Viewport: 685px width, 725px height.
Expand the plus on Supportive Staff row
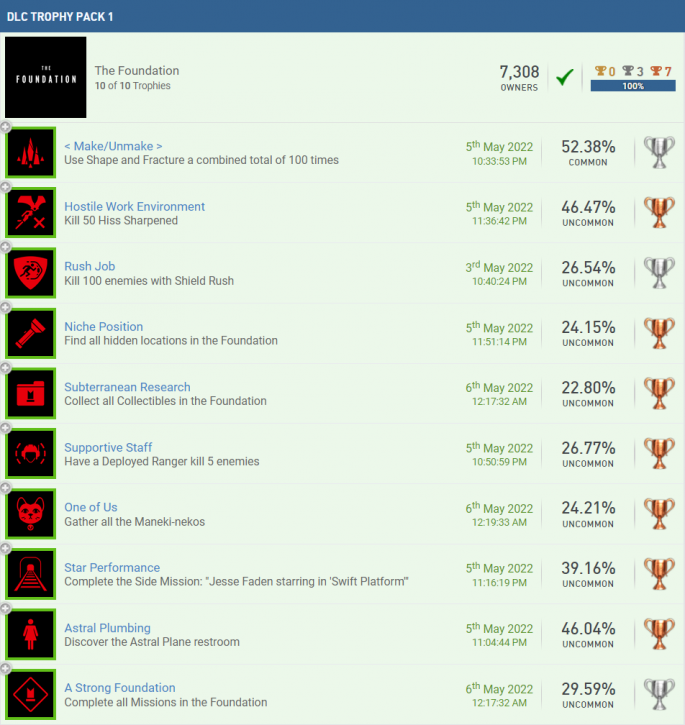tap(5, 428)
